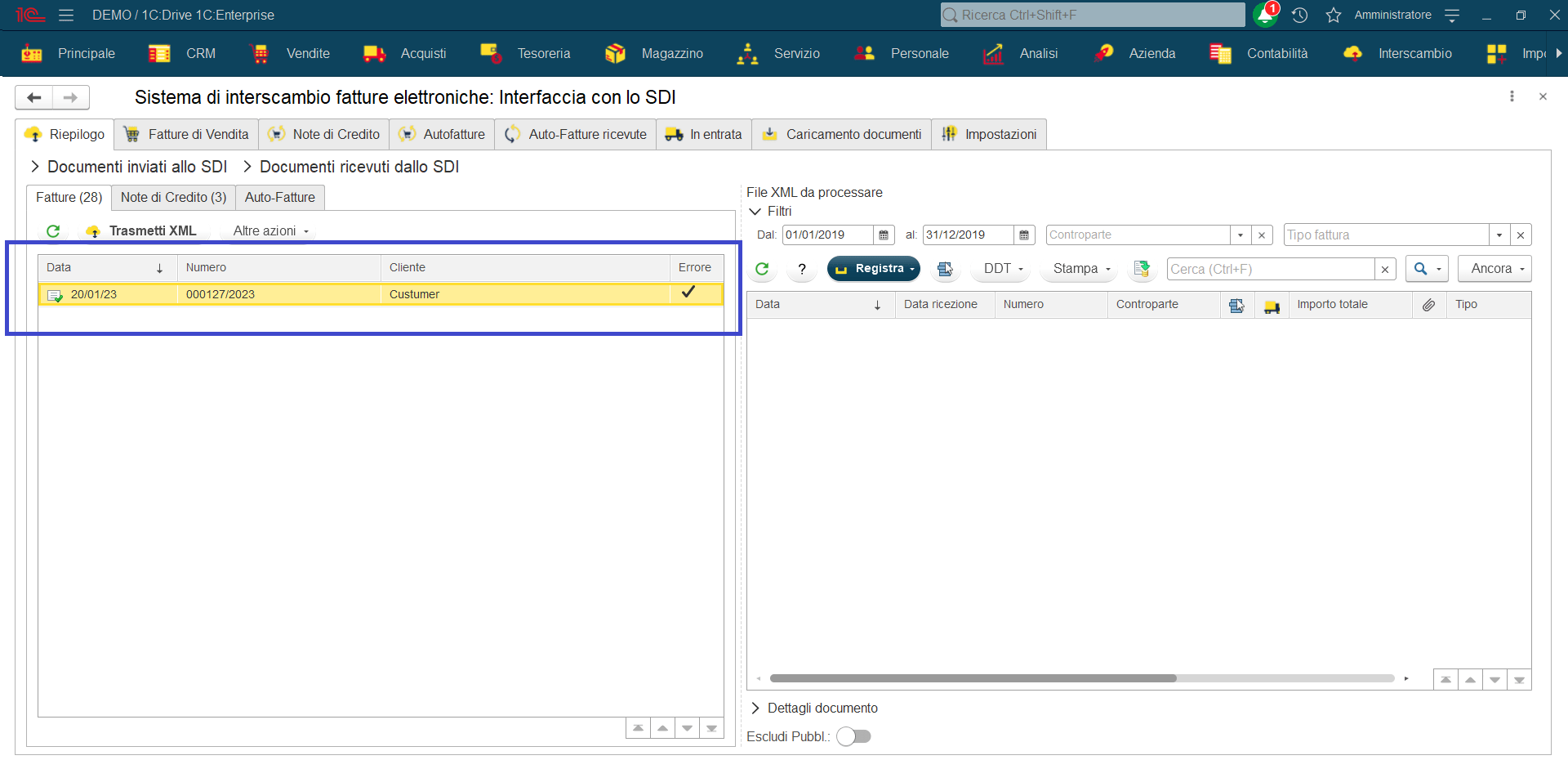1568x760 pixels.
Task: Switch to Autofatture tab
Action: tap(442, 134)
